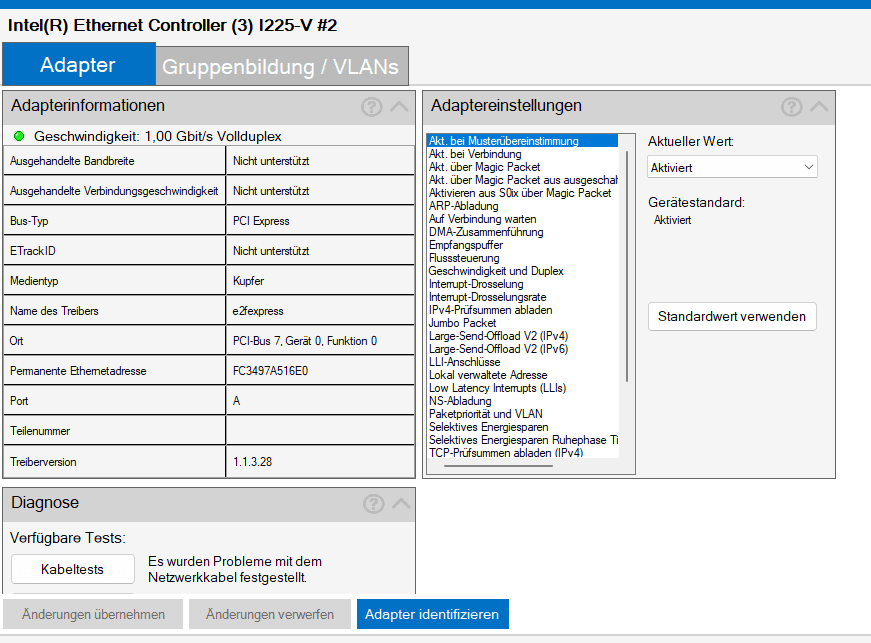871x643 pixels.
Task: Click the Teilenummer row label
Action: coord(40,431)
